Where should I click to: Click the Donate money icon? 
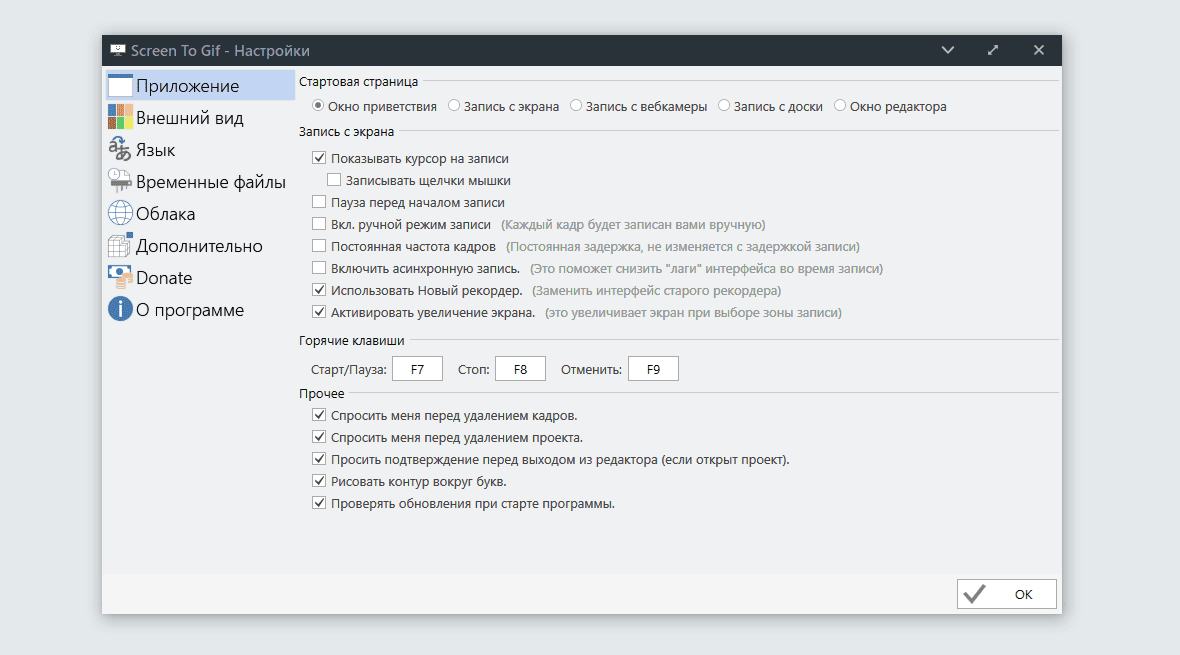[x=120, y=278]
